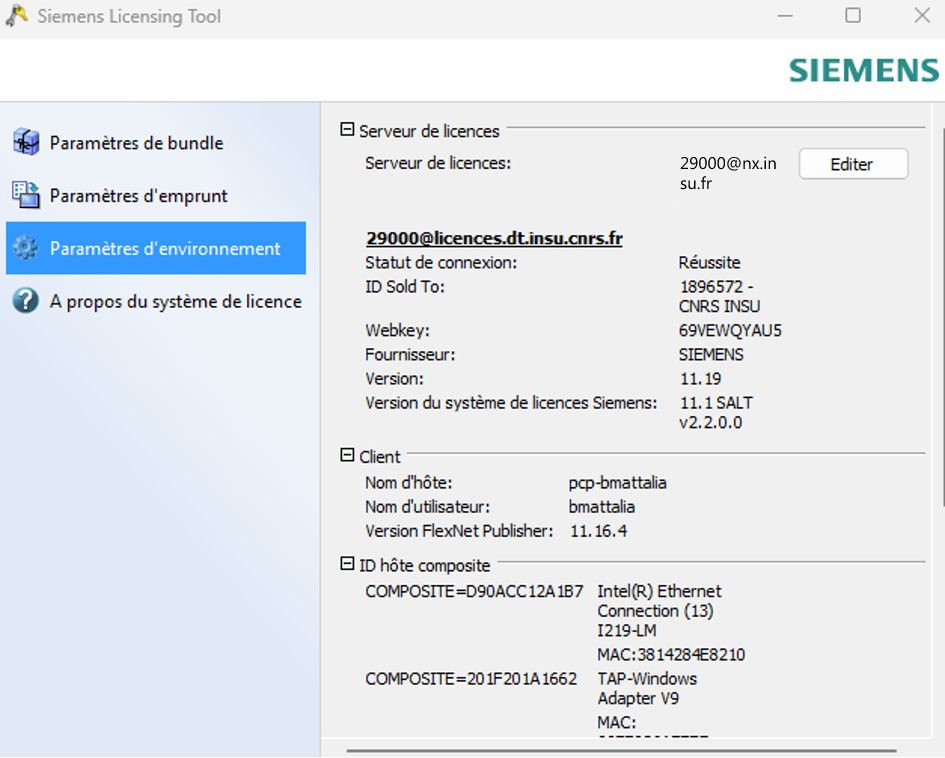Viewport: 945px width, 758px height.
Task: Click the Nom d'utilisateur label
Action: (428, 507)
